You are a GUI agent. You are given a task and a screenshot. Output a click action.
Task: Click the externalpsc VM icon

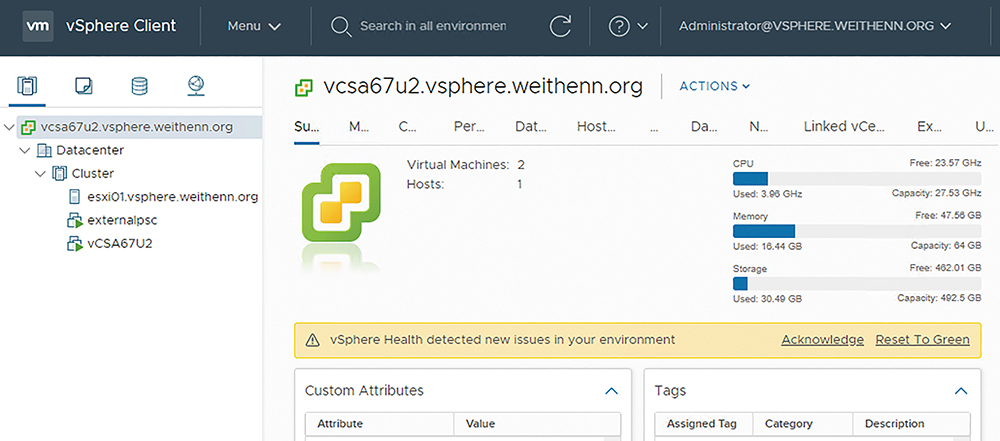75,220
